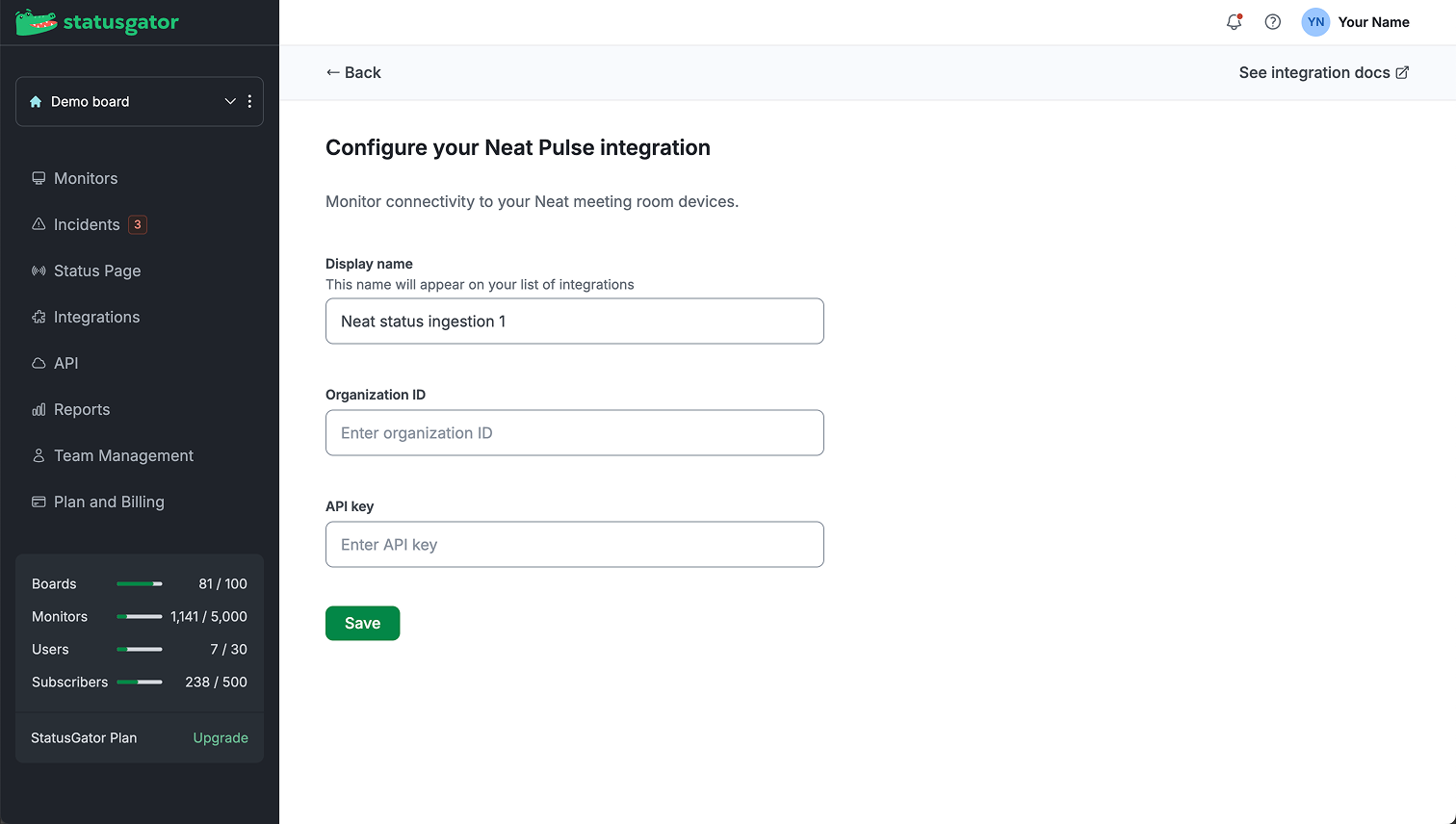Open See integration docs link
Image resolution: width=1456 pixels, height=824 pixels.
point(1324,72)
